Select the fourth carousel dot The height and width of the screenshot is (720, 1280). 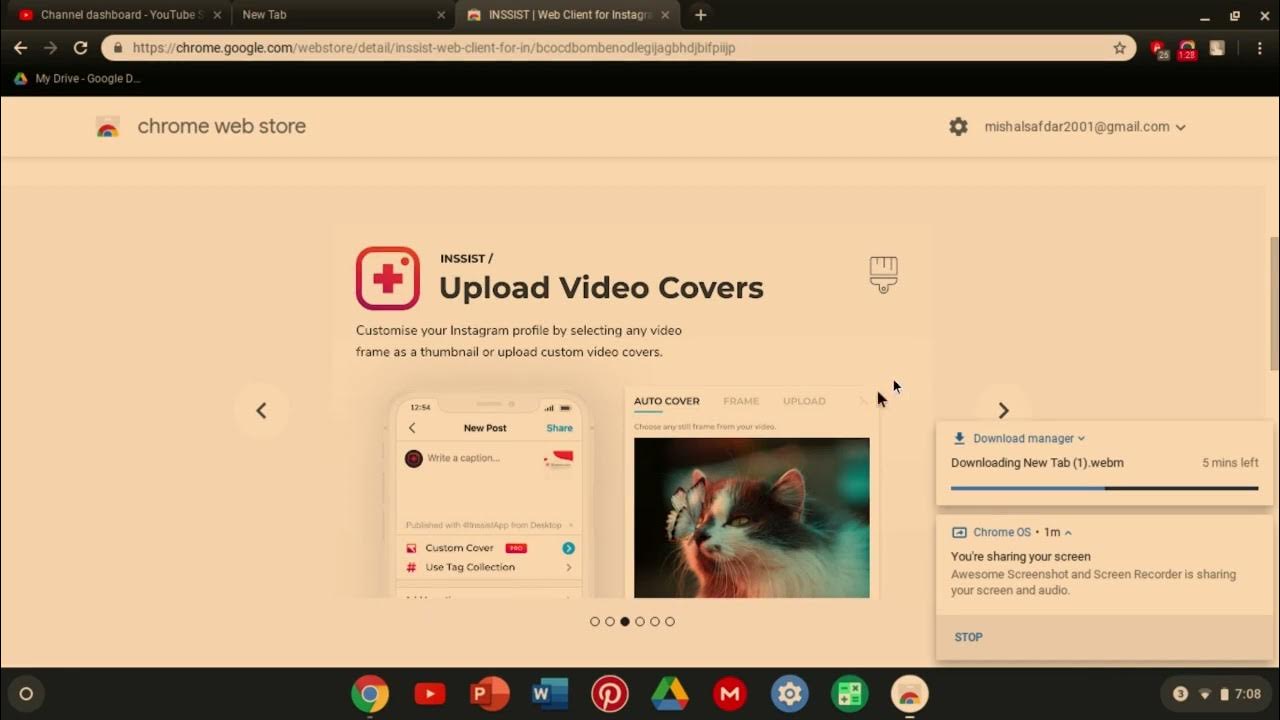click(640, 621)
